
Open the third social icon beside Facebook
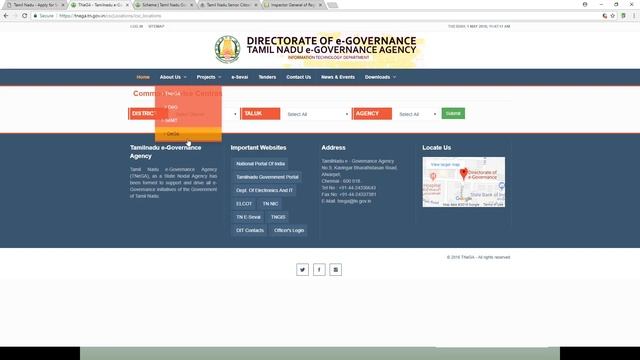coord(336,269)
